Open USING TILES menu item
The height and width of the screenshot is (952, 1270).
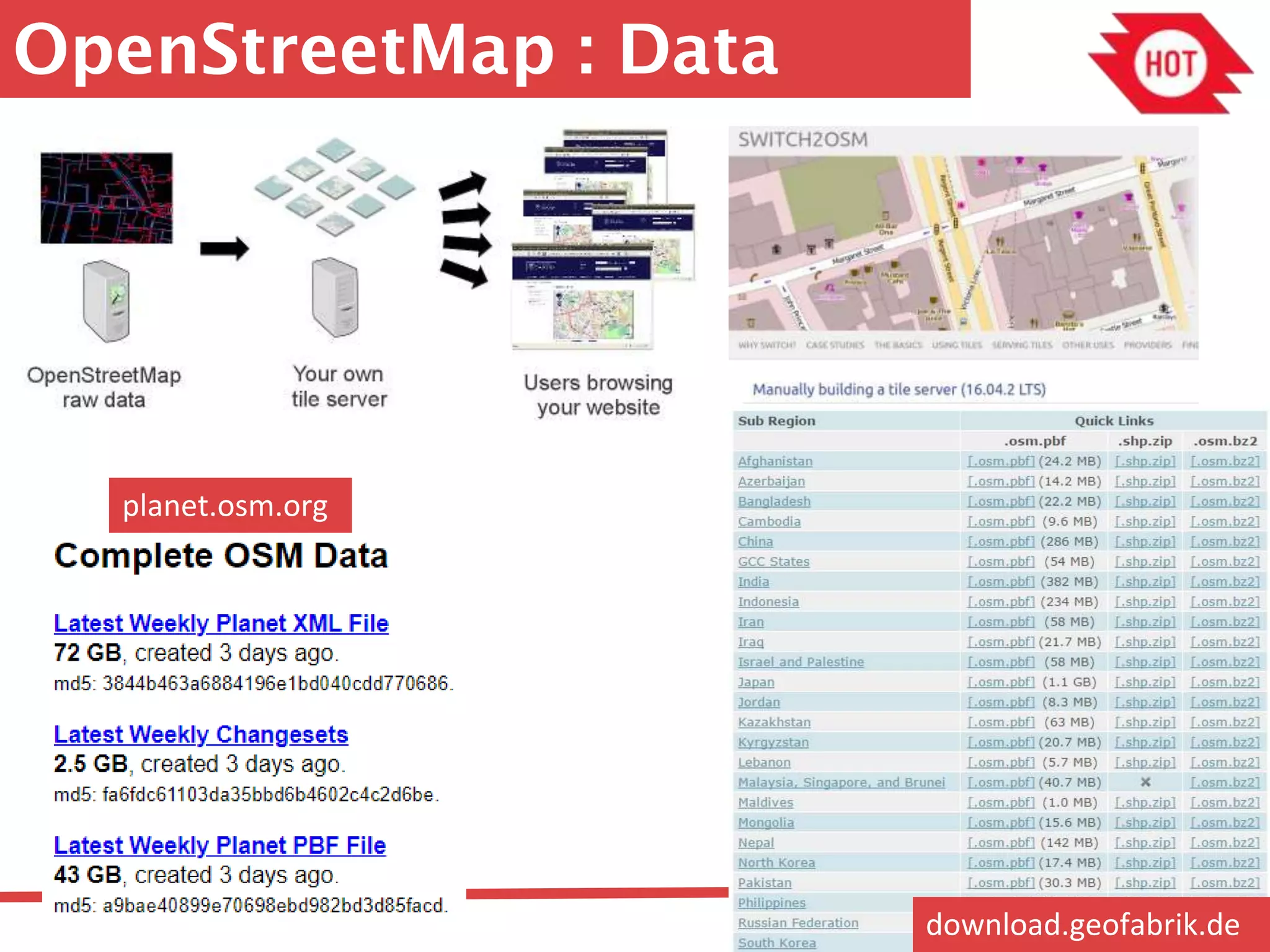click(957, 345)
